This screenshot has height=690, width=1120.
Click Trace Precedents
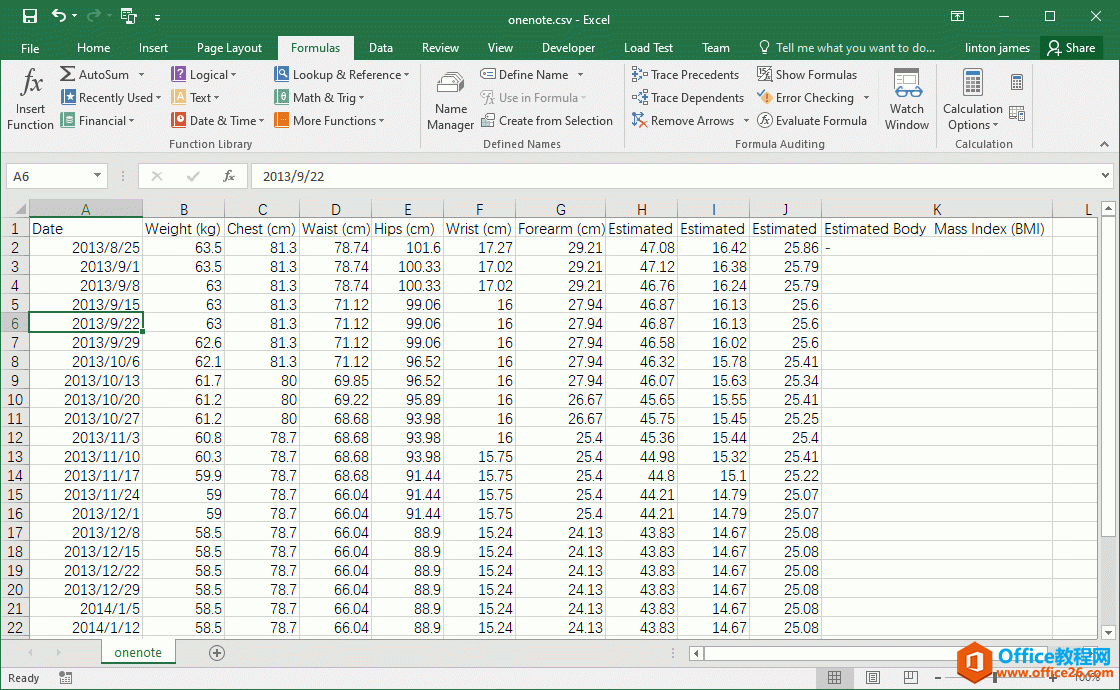[x=685, y=75]
